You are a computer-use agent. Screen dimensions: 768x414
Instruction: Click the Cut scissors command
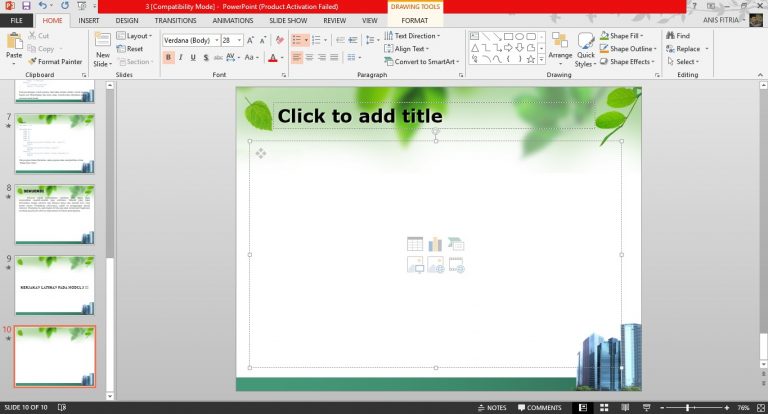tap(39, 36)
